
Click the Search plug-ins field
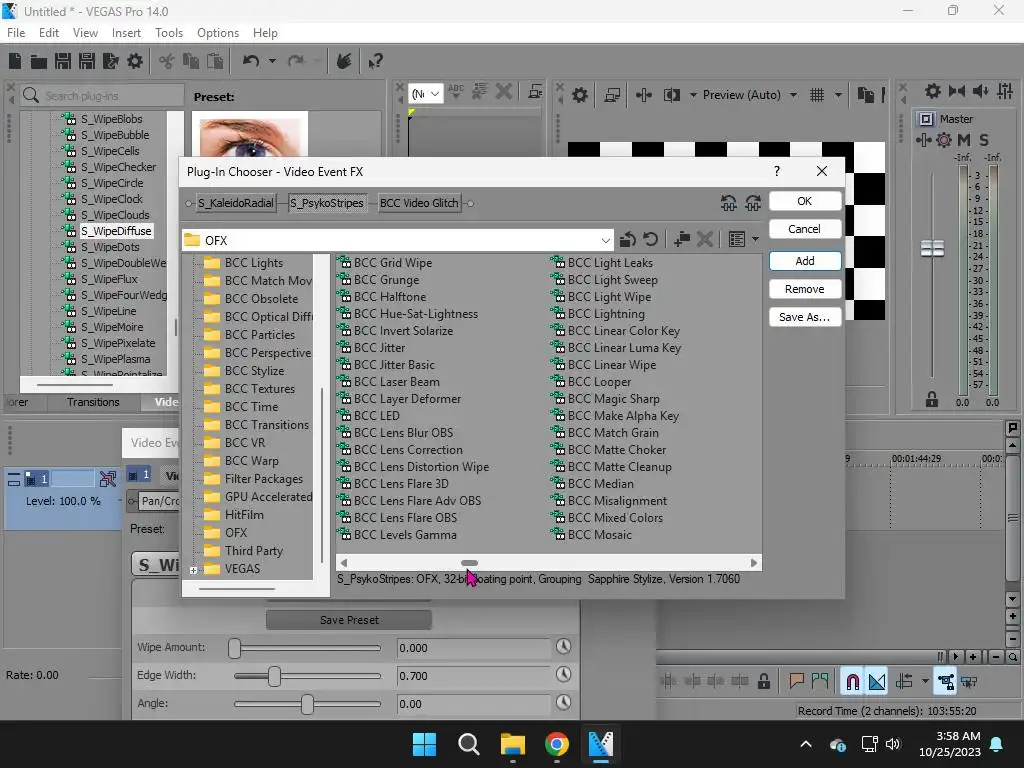[x=103, y=95]
